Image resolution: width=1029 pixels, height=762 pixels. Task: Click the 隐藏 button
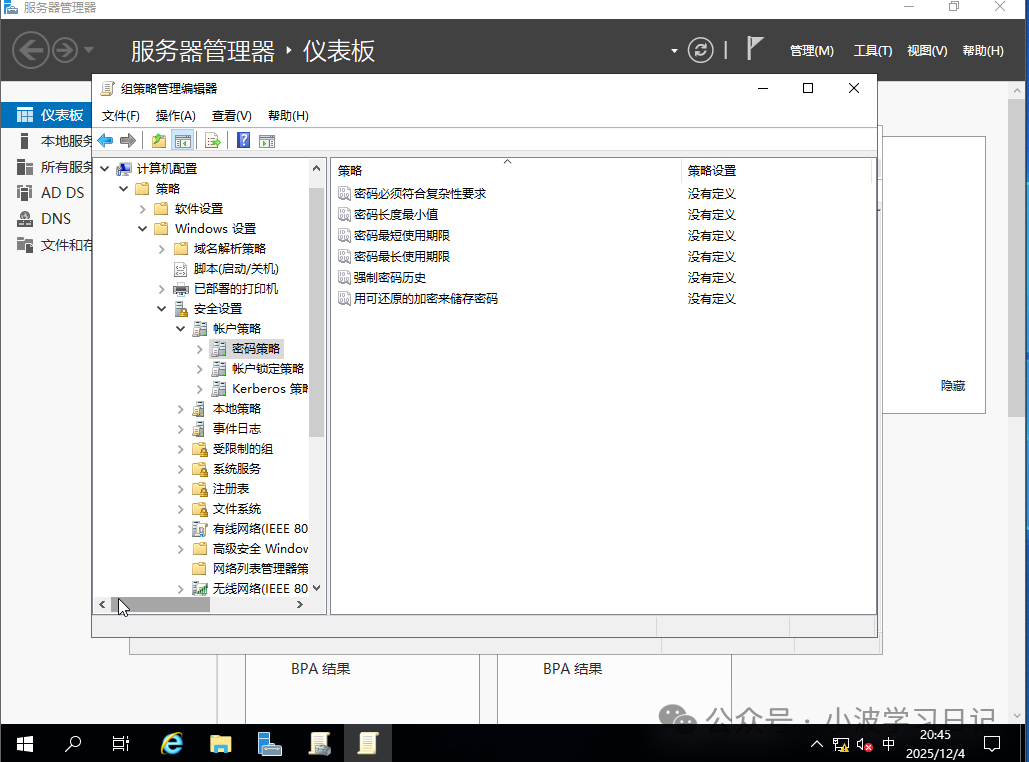click(951, 384)
